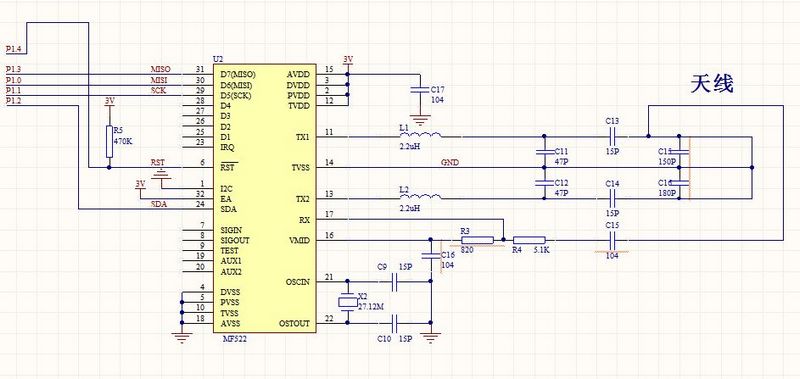The width and height of the screenshot is (800, 379).
Task: Select the SDA net label
Action: point(159,205)
